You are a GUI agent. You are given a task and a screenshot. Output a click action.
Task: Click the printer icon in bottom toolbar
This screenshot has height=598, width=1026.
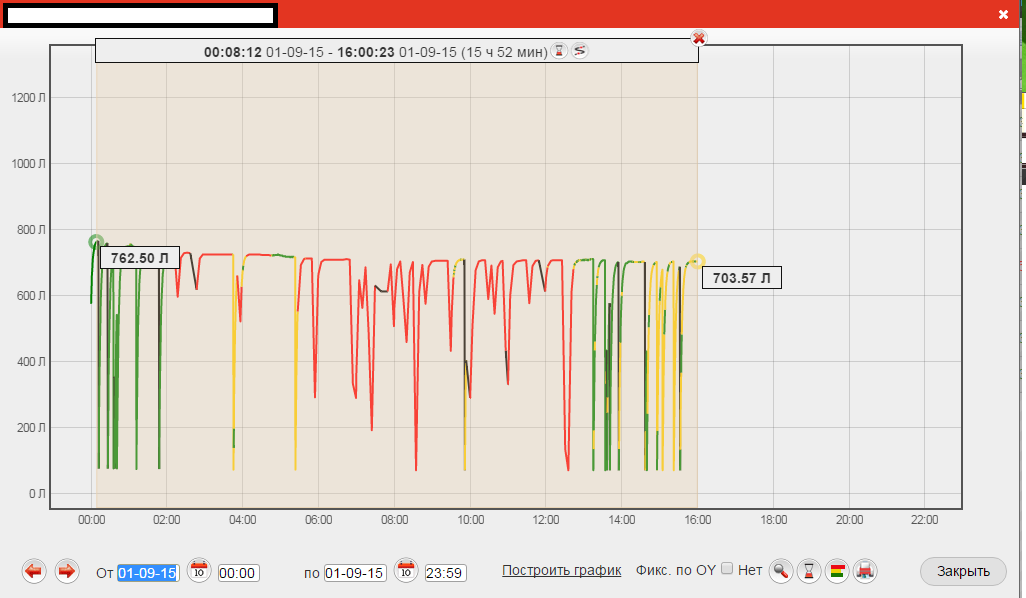pos(867,571)
